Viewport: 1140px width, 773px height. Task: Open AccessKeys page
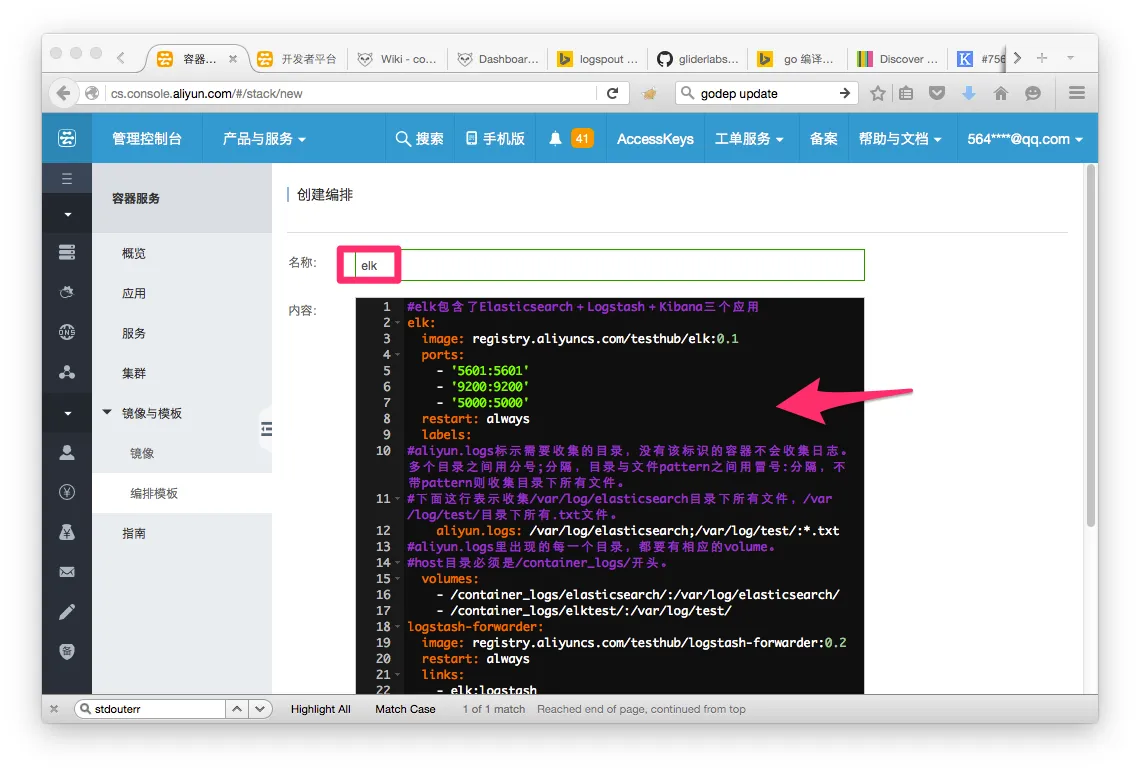pos(655,139)
